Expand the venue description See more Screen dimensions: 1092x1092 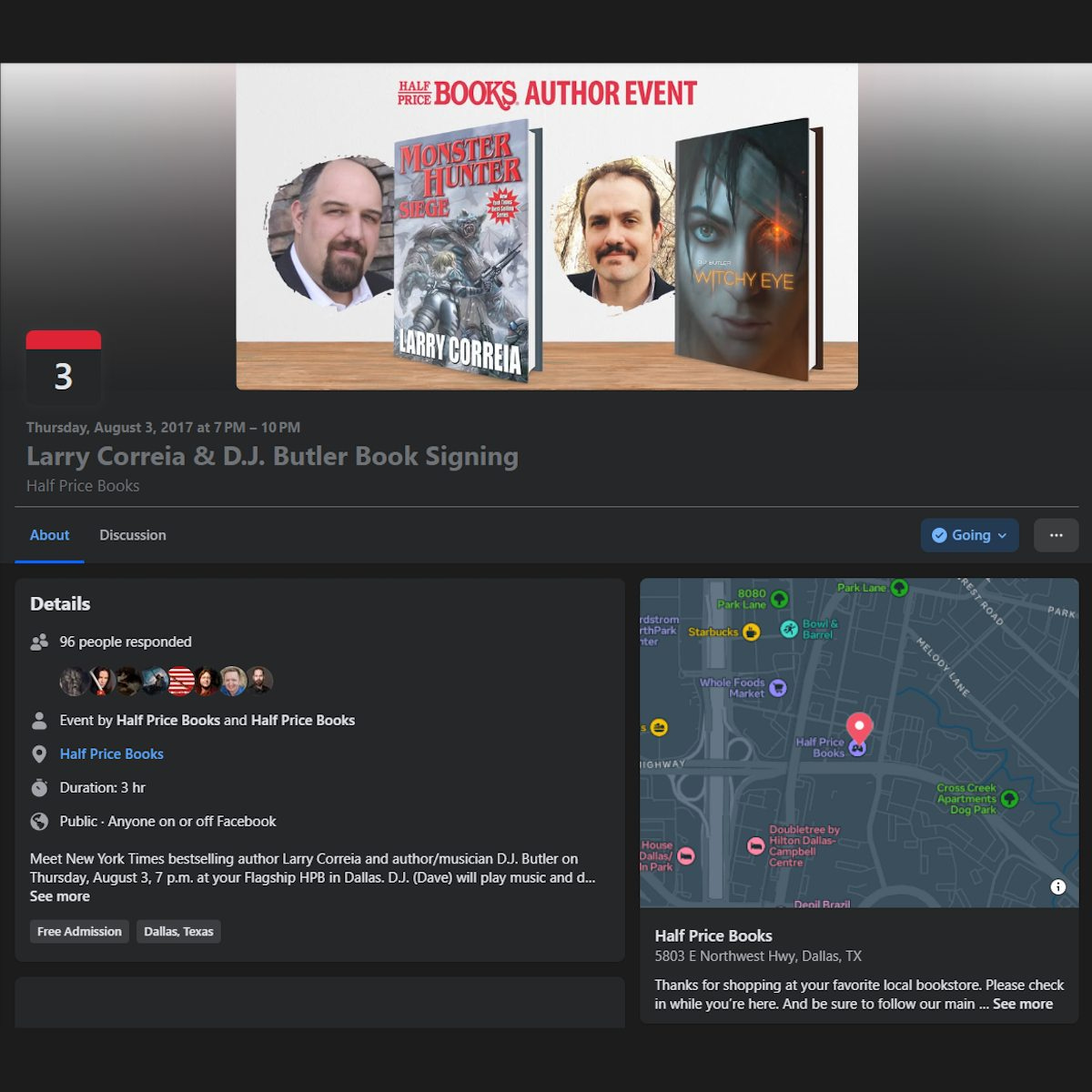point(1023,1004)
